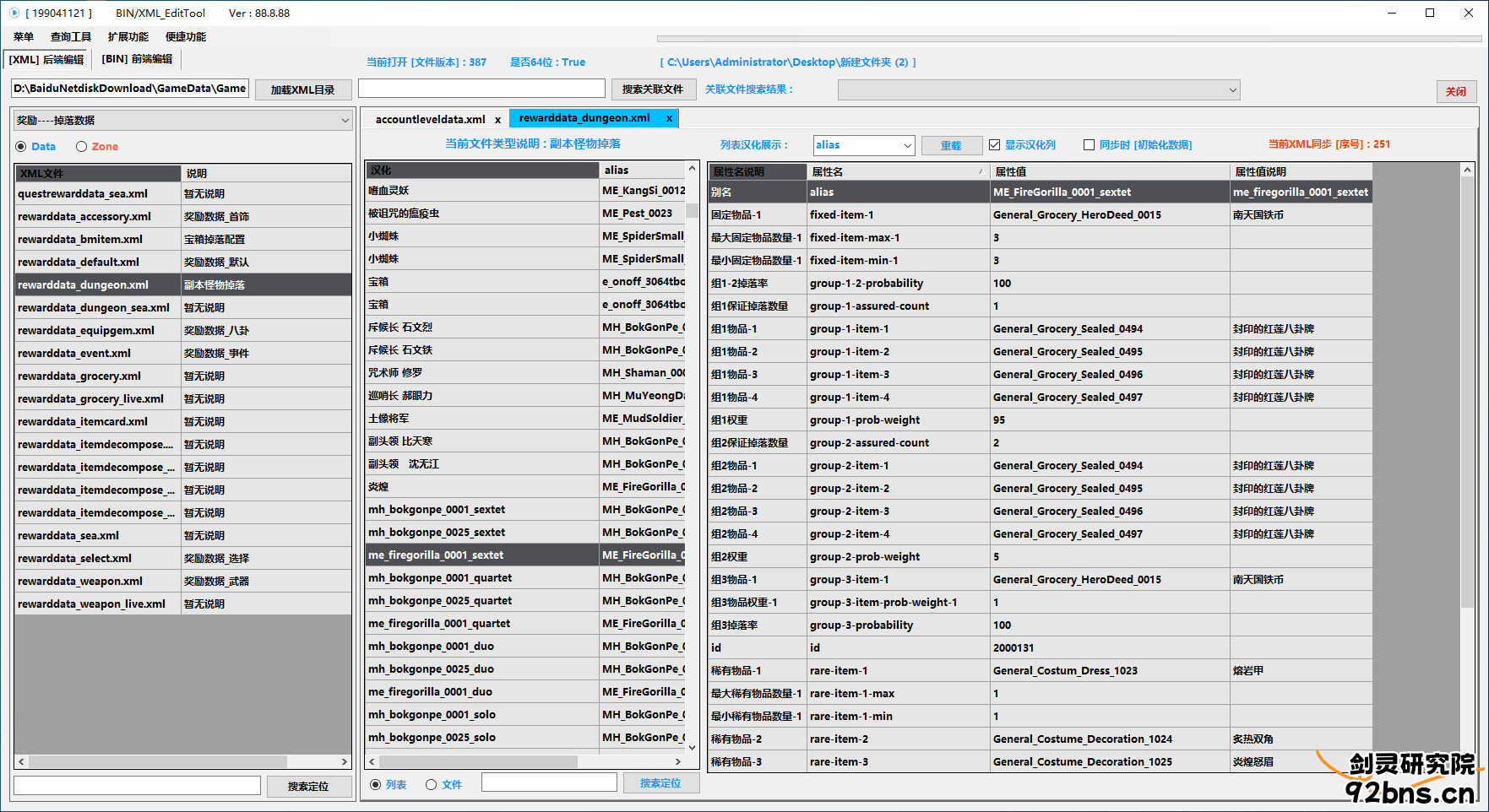Click the progress bar at top
Screen dimensions: 1489x812
[1069, 39]
